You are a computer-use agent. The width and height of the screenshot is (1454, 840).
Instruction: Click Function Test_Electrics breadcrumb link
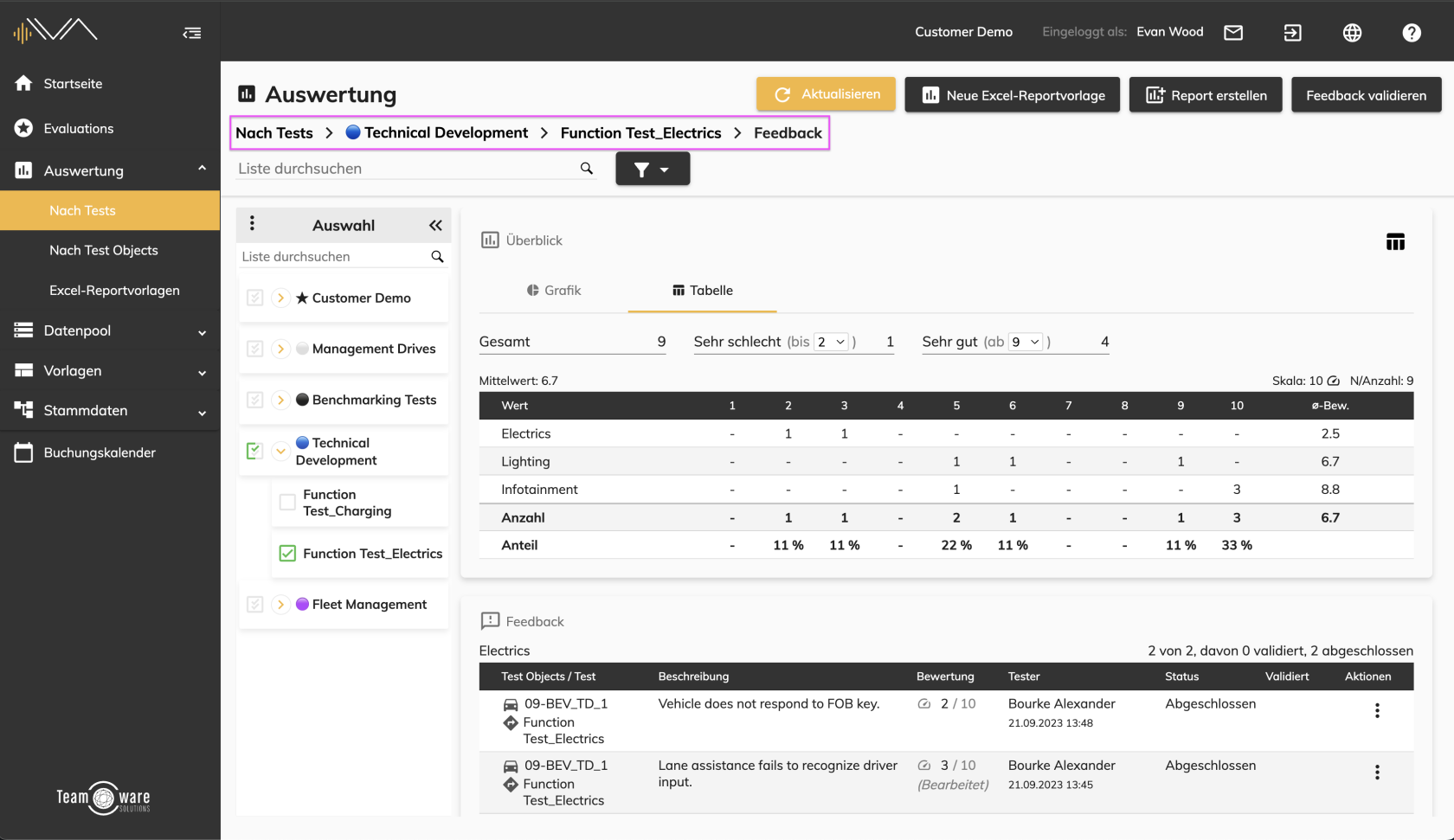(640, 133)
